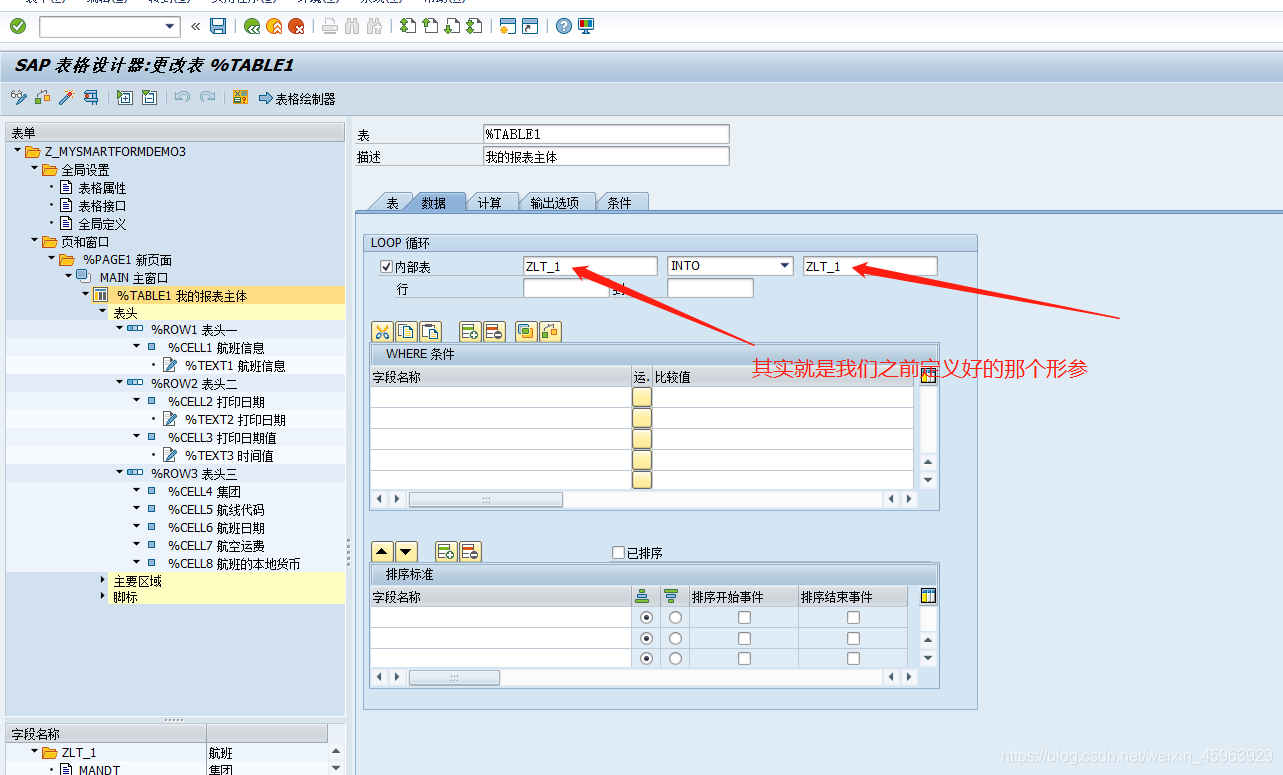1283x775 pixels.
Task: Create a new session with the window star icon
Action: pos(508,27)
